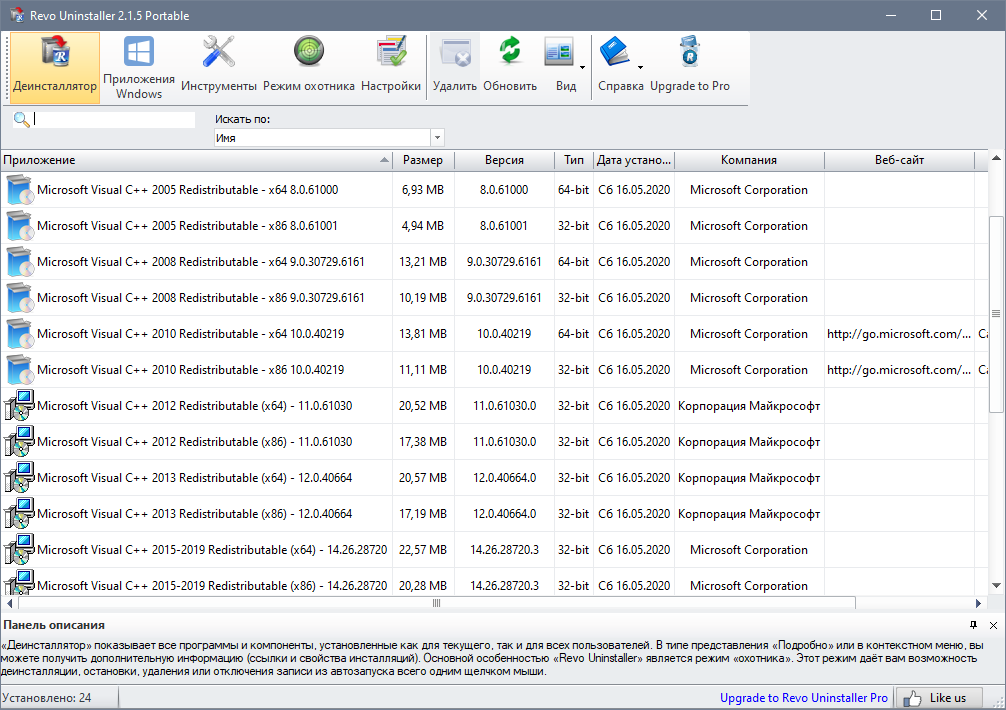The height and width of the screenshot is (710, 1006).
Task: Open the Деинсталлятор toolbar icon
Action: coord(55,66)
